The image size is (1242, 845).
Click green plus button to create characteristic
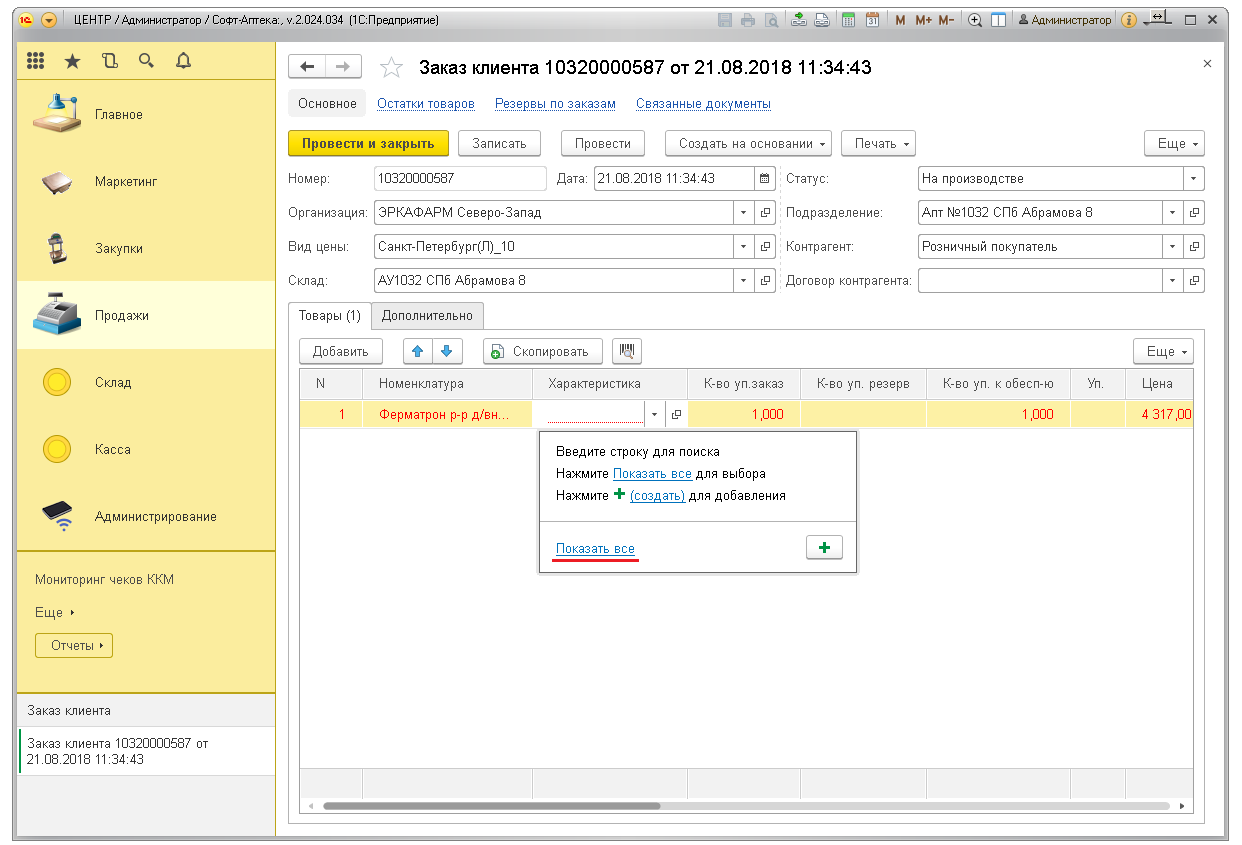pos(824,548)
